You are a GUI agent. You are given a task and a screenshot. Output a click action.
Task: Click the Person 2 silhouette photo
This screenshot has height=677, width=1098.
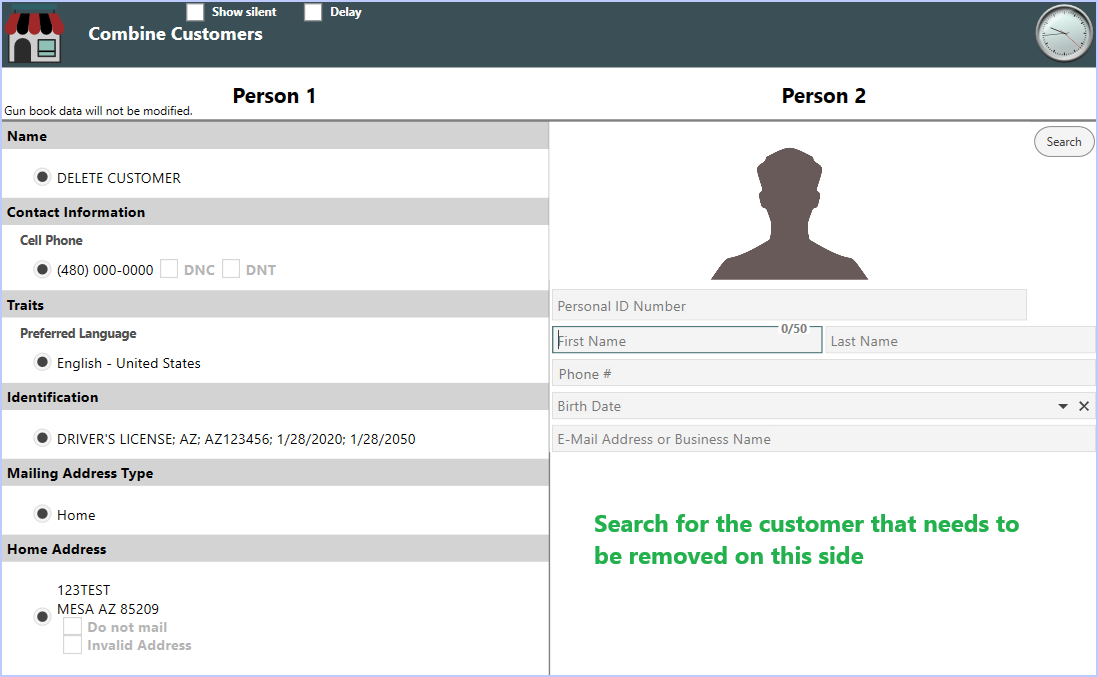tap(789, 214)
